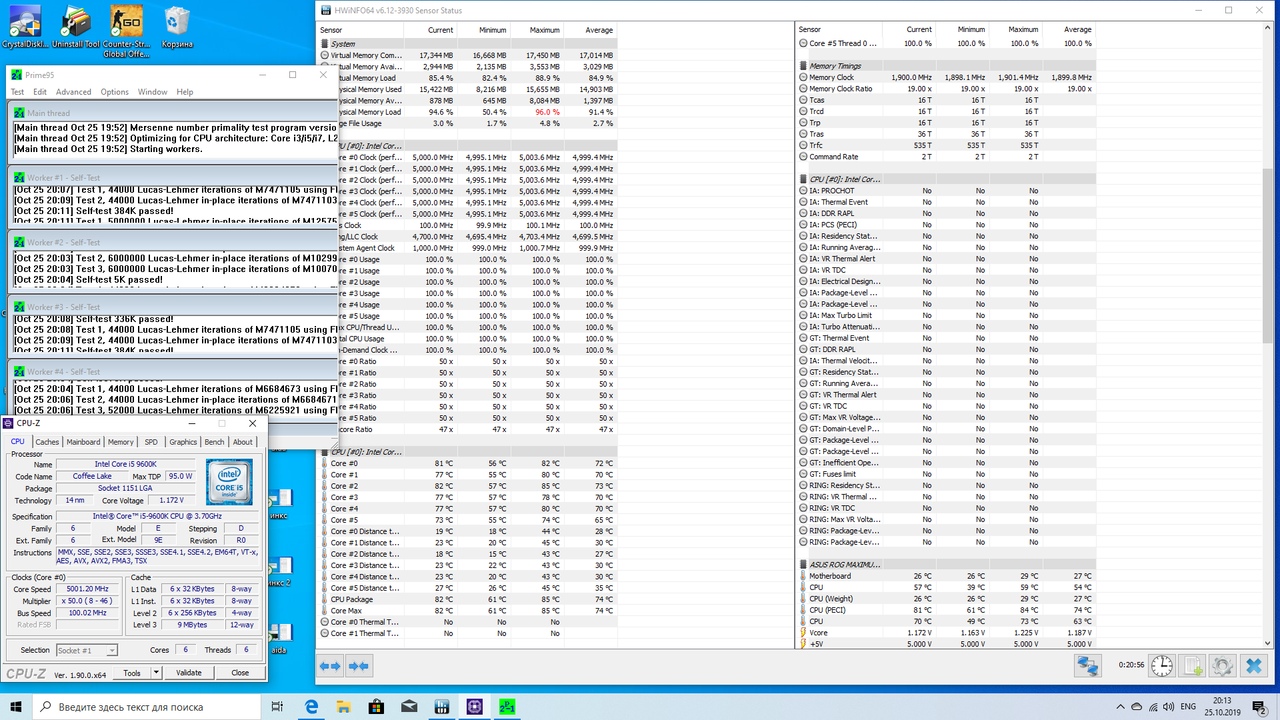
Task: Click the Windows taskbar search box
Action: pyautogui.click(x=149, y=706)
